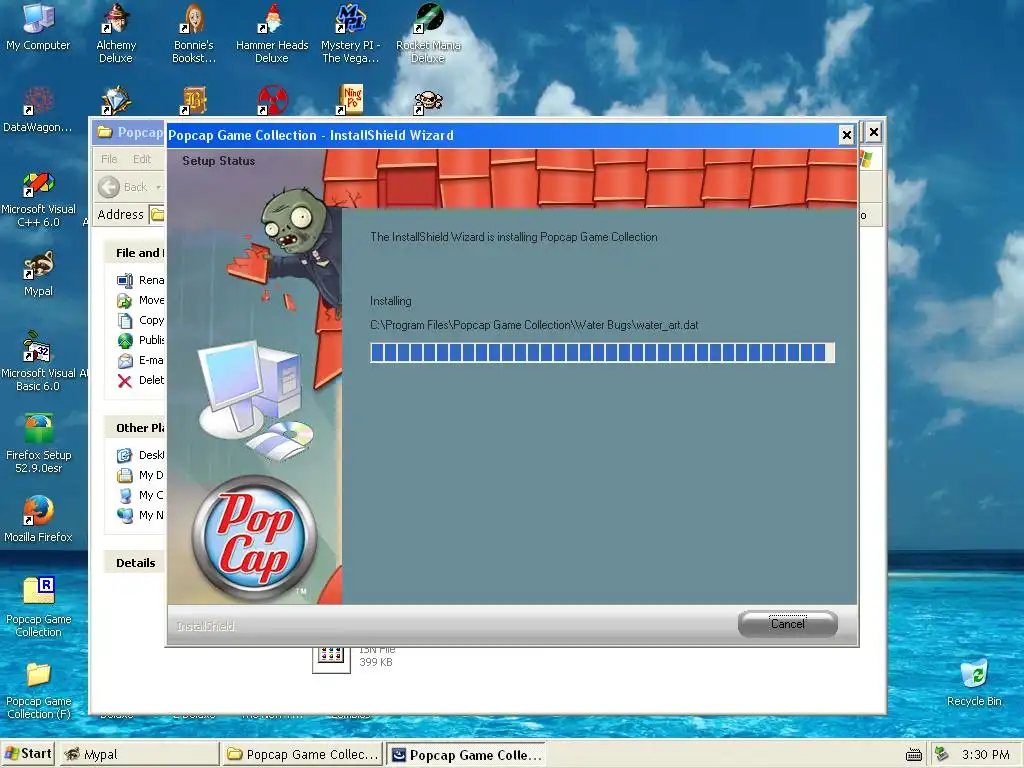The height and width of the screenshot is (768, 1024).
Task: Collapse File and Folder Tasks panel header
Action: (135, 253)
